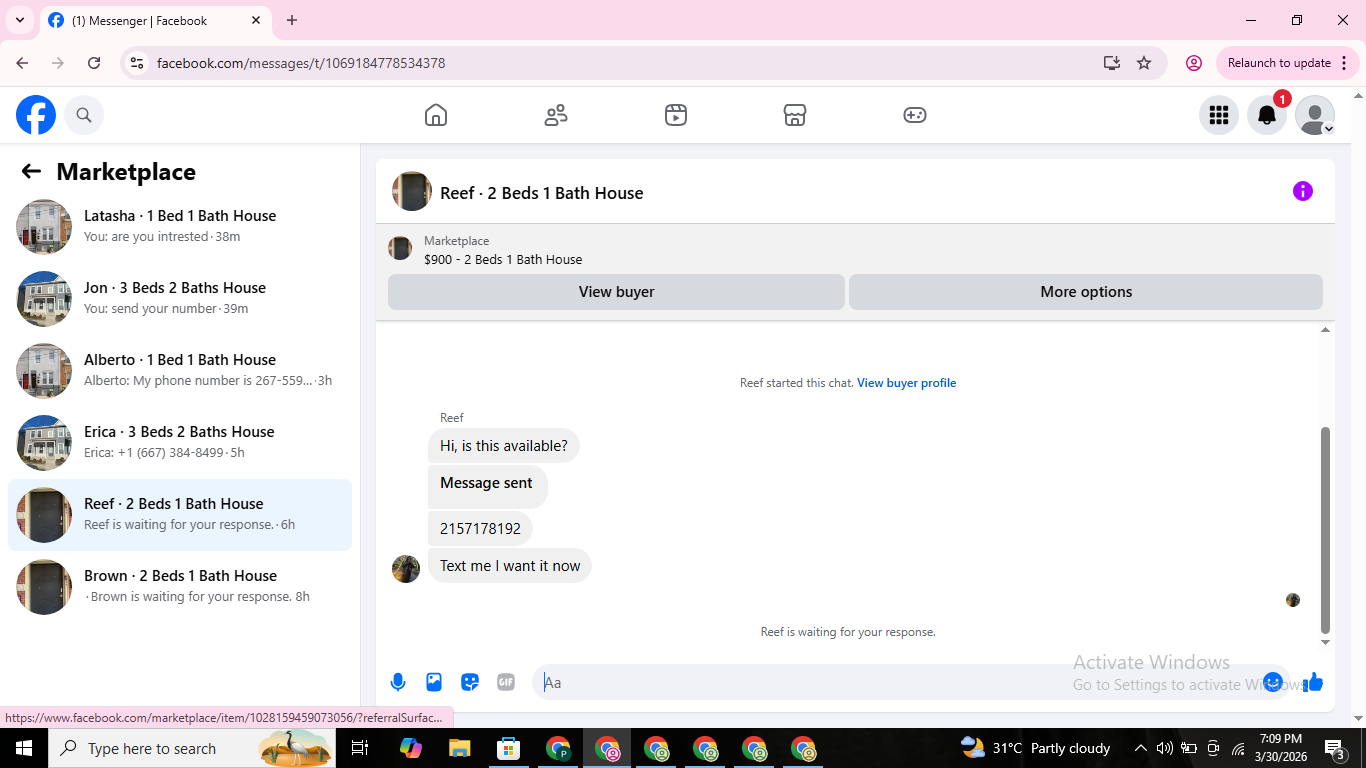Screen dimensions: 1366x768
Task: Click the View buyer button
Action: [616, 292]
